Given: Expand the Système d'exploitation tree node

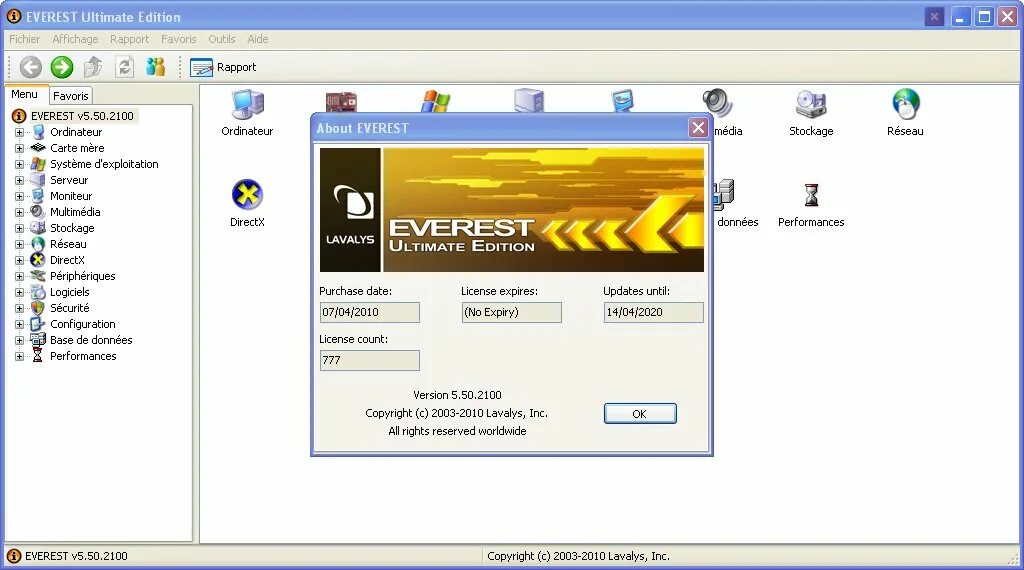Looking at the screenshot, I should (20, 164).
